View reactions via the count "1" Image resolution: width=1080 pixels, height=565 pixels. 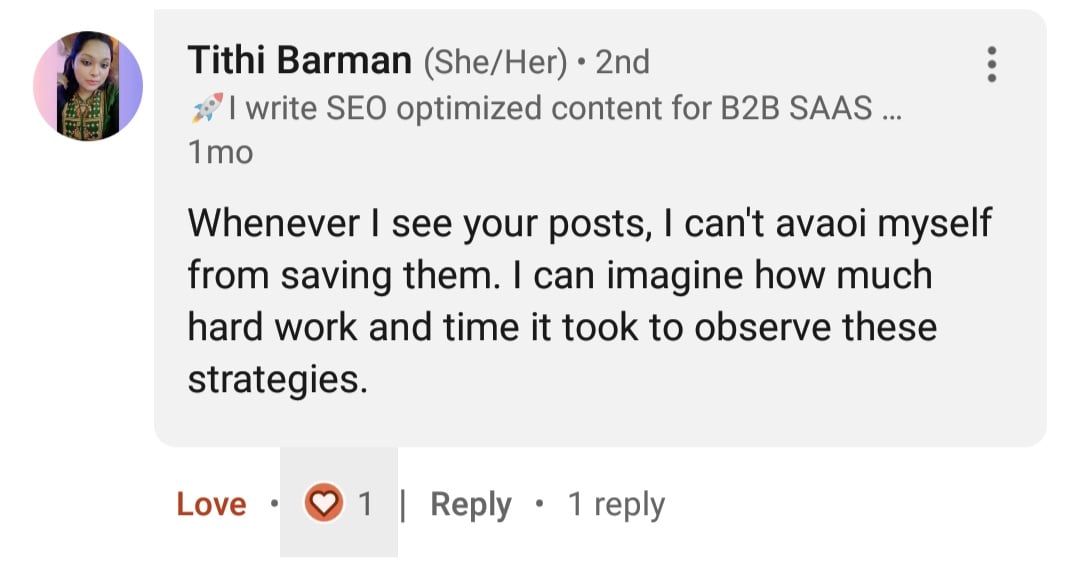pyautogui.click(x=365, y=504)
